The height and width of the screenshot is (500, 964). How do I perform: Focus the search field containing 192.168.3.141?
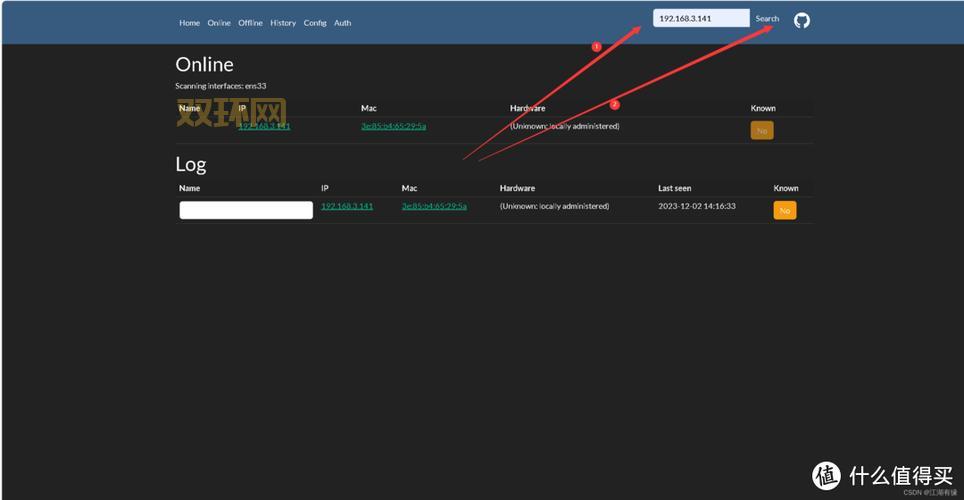point(700,18)
